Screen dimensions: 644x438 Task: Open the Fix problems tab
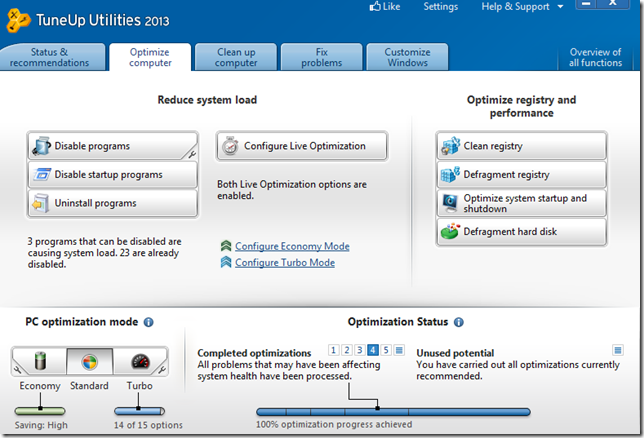322,57
